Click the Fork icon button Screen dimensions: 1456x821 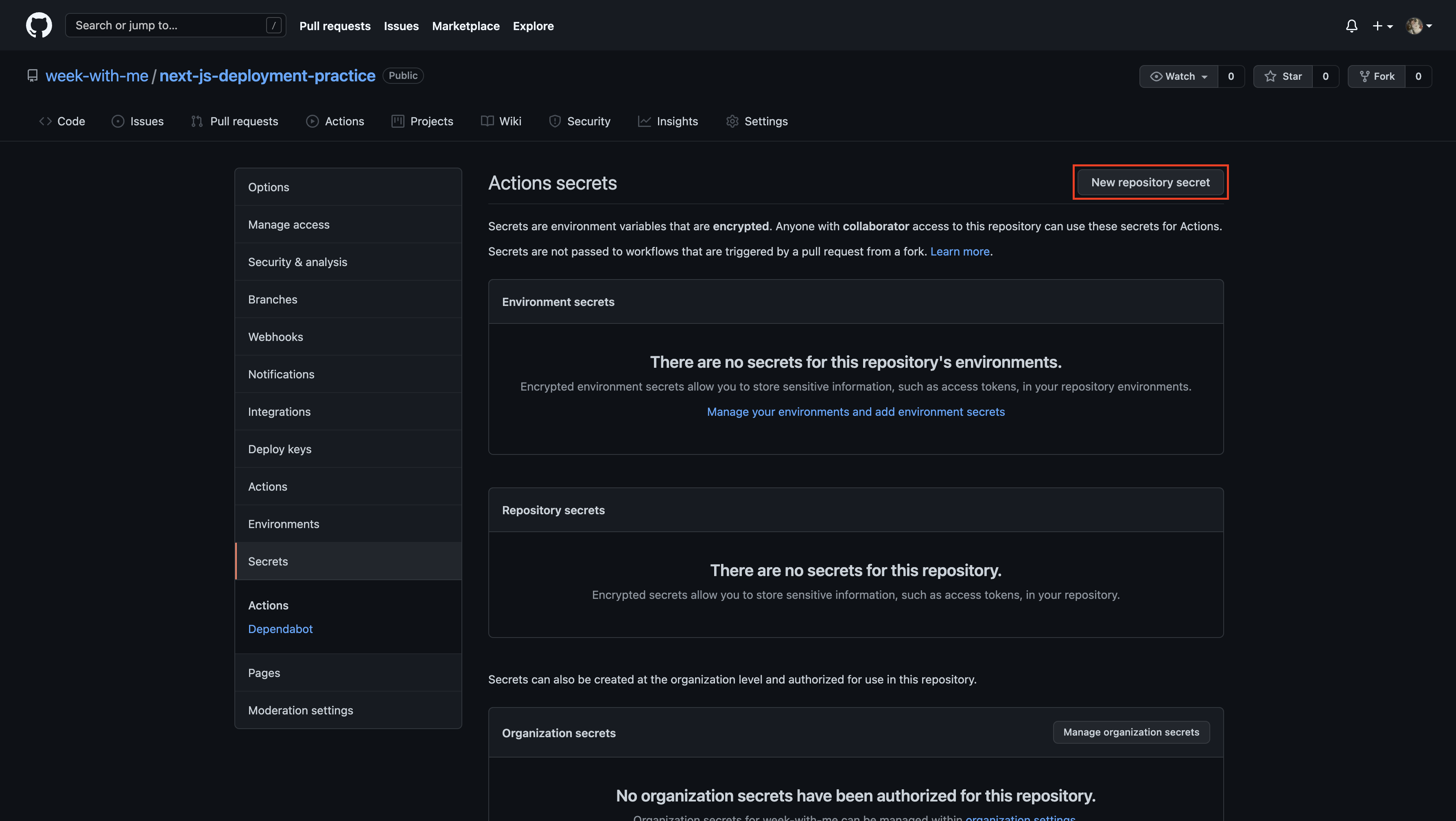1377,76
